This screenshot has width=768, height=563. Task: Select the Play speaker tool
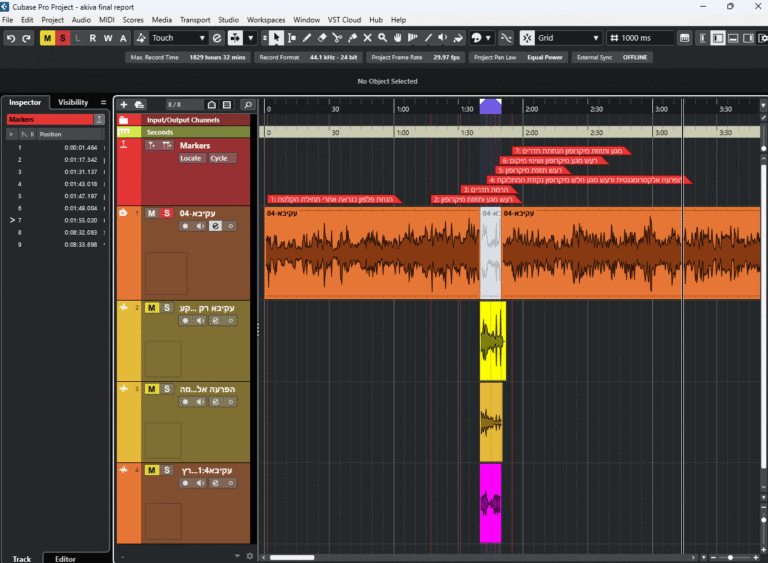443,38
